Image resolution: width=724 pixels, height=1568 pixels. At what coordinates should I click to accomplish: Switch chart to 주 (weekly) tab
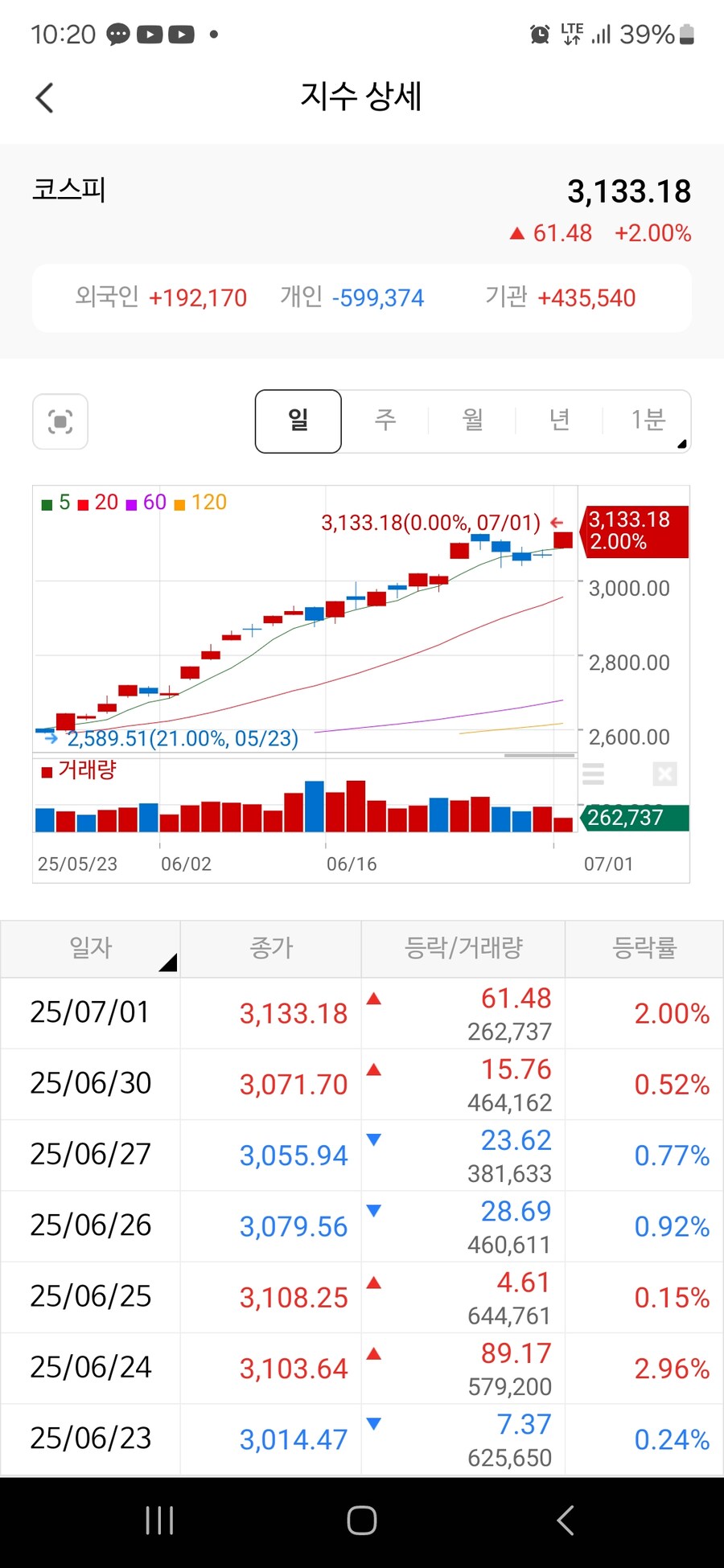(x=385, y=420)
